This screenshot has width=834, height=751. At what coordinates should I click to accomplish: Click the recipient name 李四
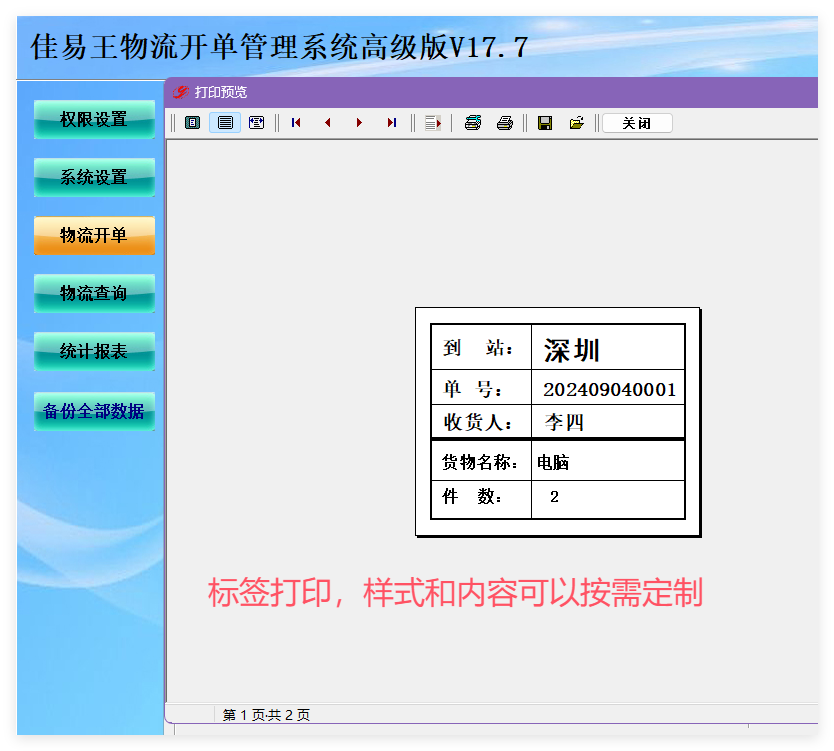point(564,422)
